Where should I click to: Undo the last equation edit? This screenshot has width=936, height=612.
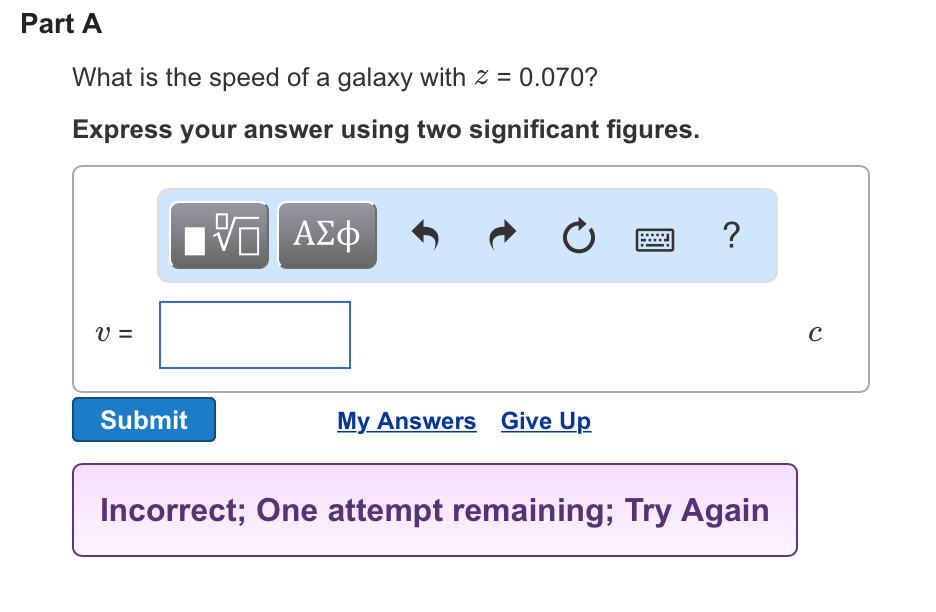[x=425, y=235]
